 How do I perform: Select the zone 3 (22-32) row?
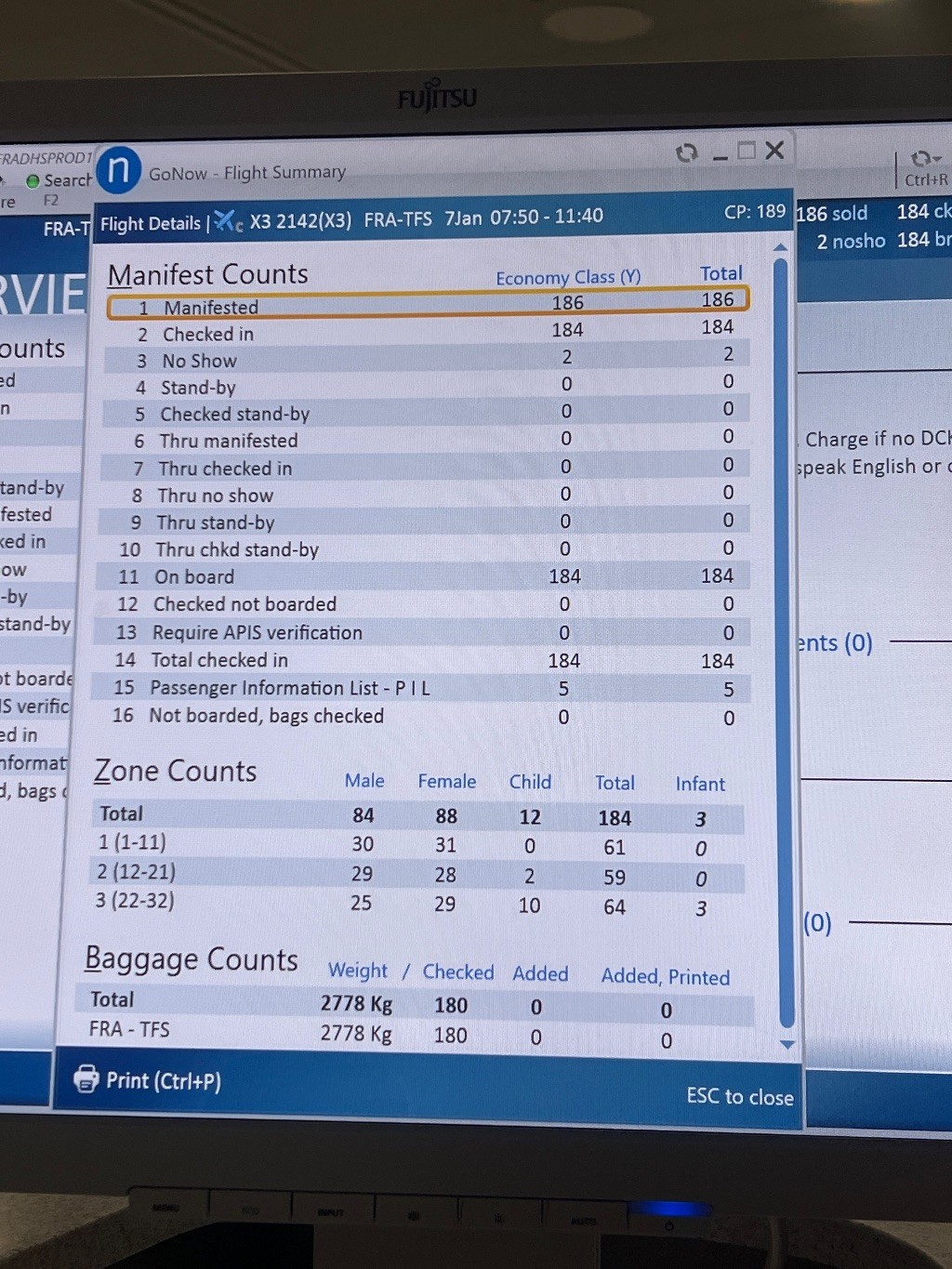point(418,904)
